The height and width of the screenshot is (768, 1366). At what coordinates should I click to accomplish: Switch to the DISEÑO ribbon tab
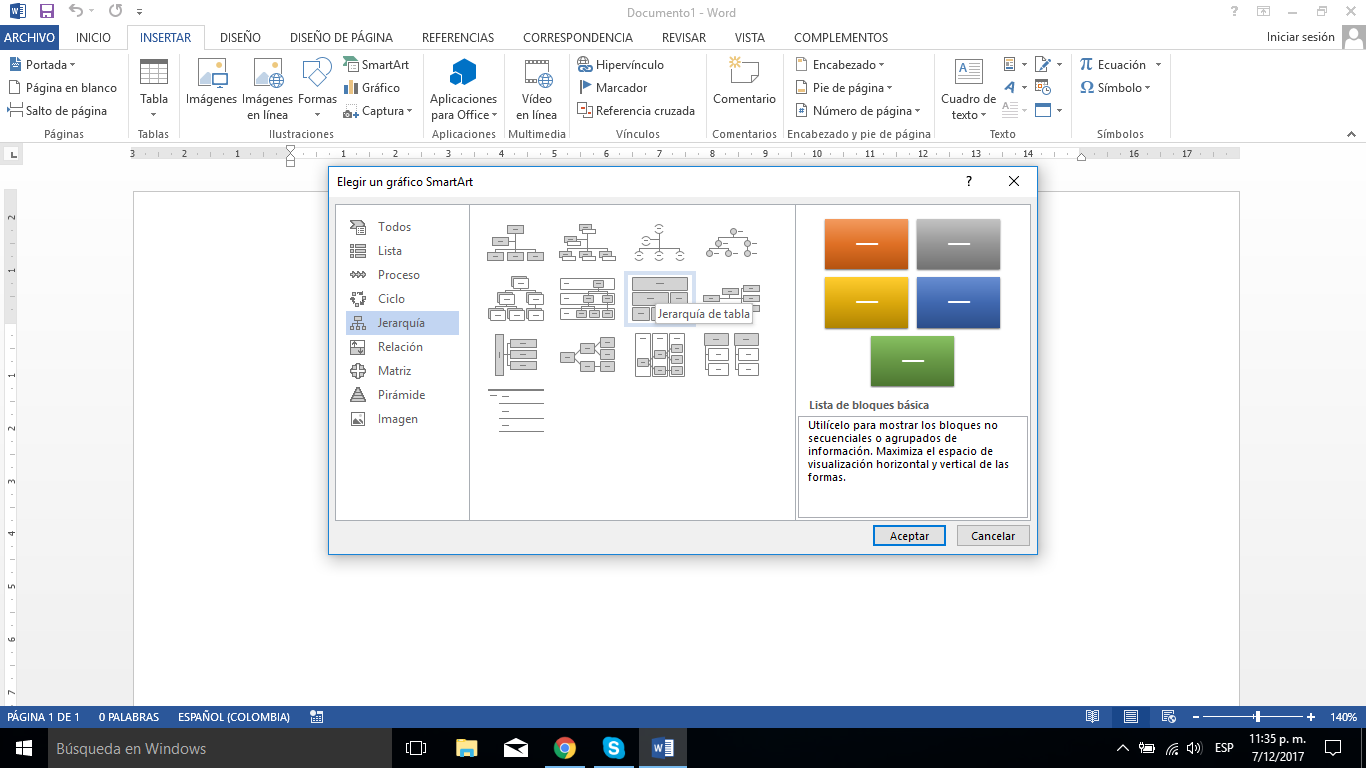pos(240,37)
